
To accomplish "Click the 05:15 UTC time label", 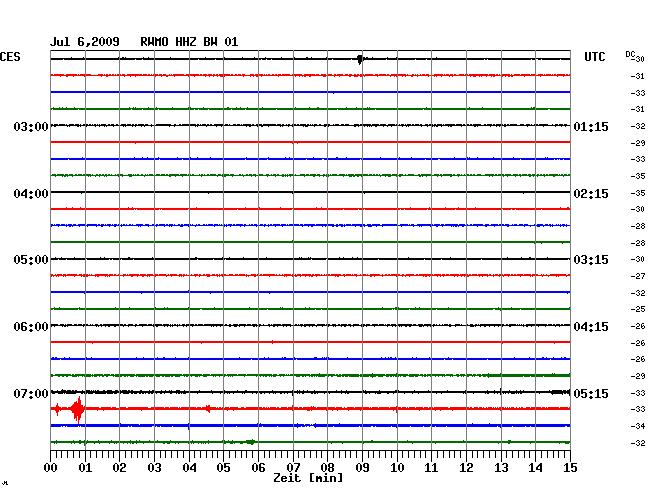I will point(591,393).
